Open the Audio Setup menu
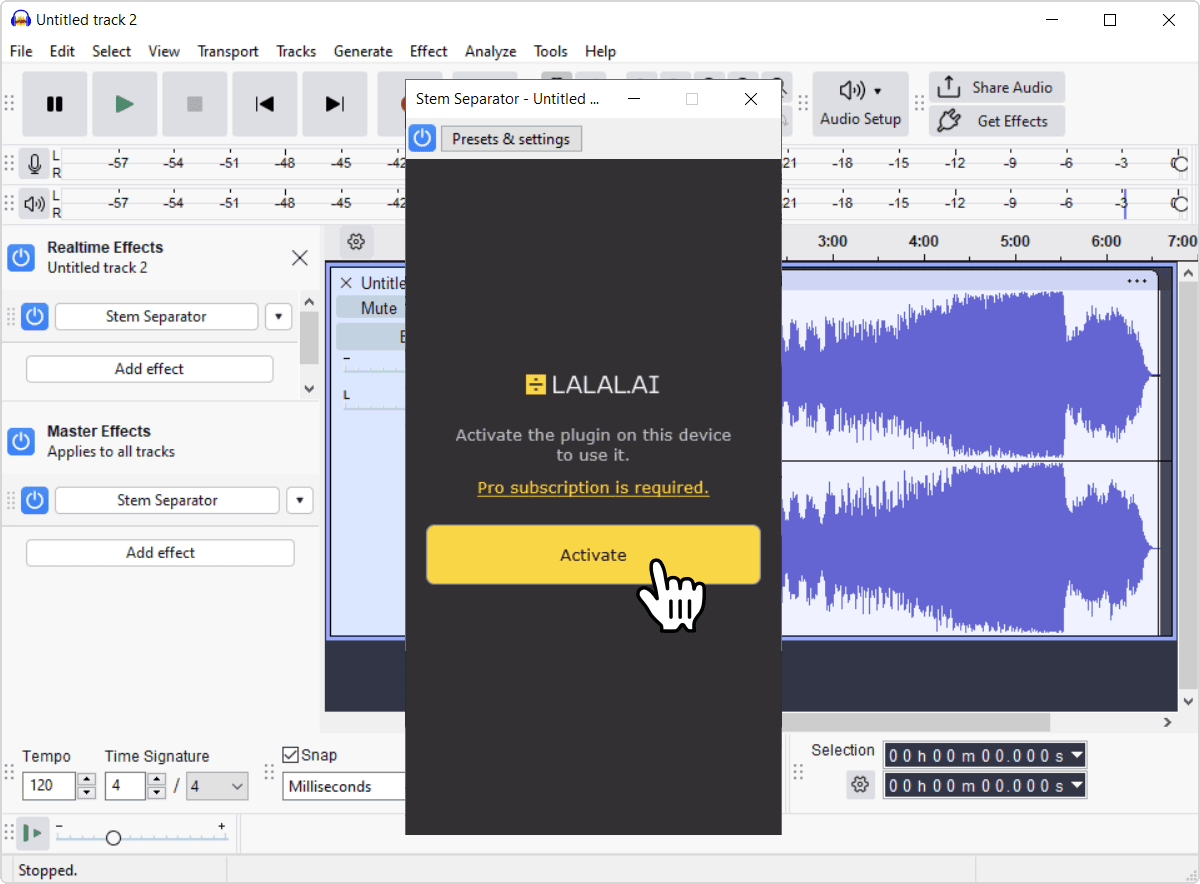 (x=860, y=104)
